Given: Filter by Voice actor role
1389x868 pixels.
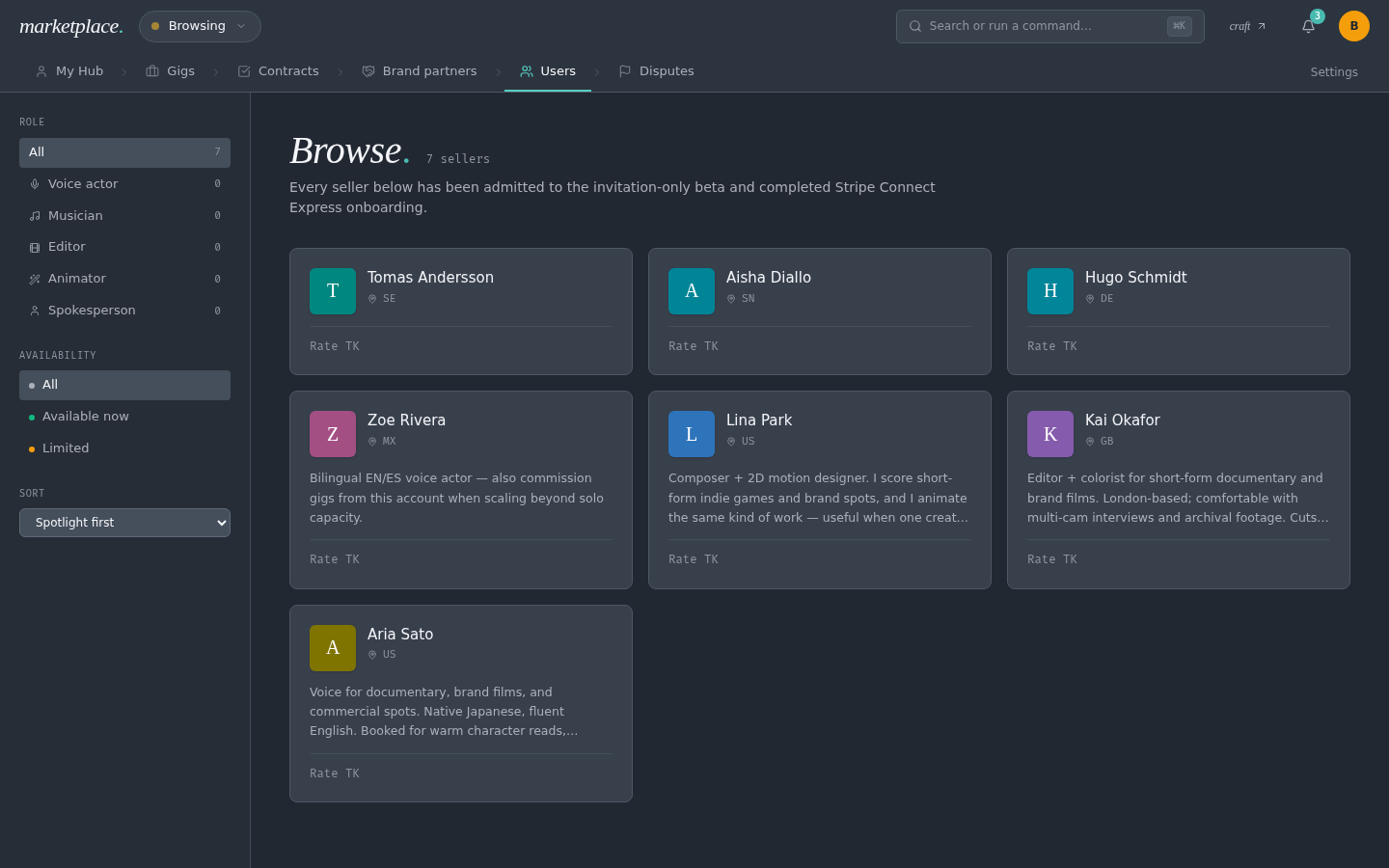Looking at the screenshot, I should pyautogui.click(x=124, y=184).
